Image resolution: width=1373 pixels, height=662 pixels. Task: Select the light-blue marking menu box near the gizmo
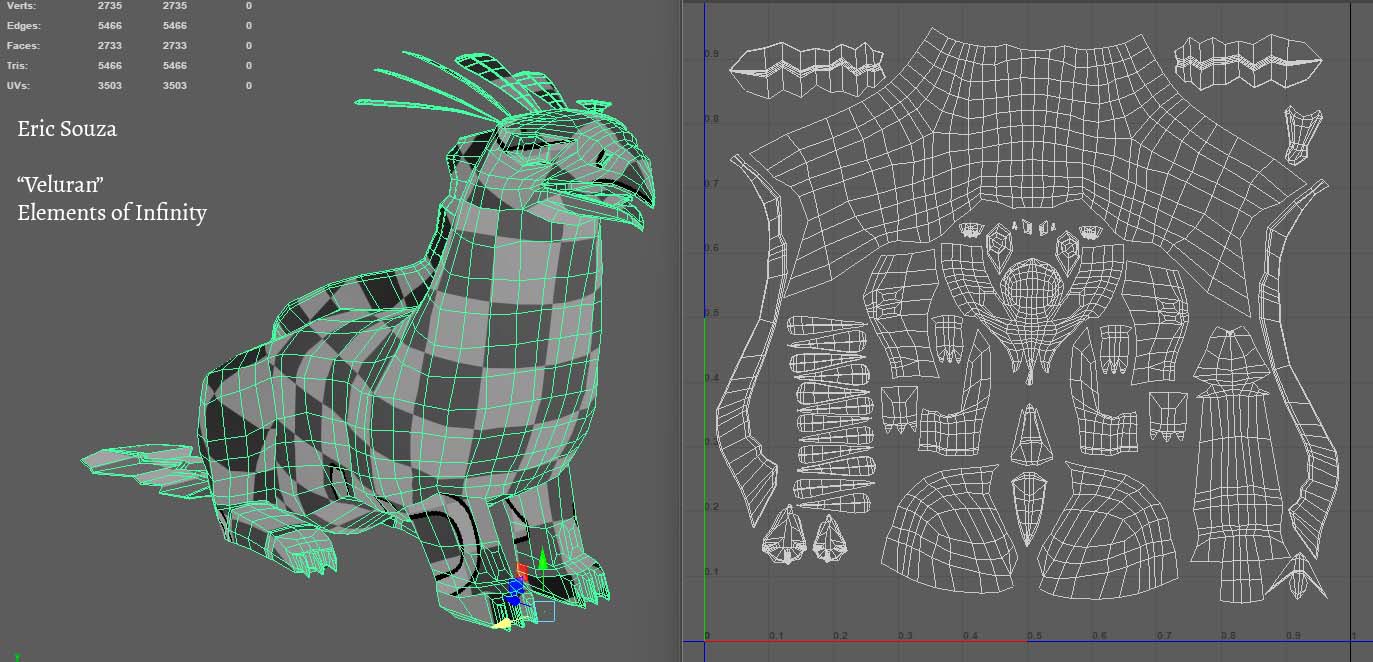(545, 611)
